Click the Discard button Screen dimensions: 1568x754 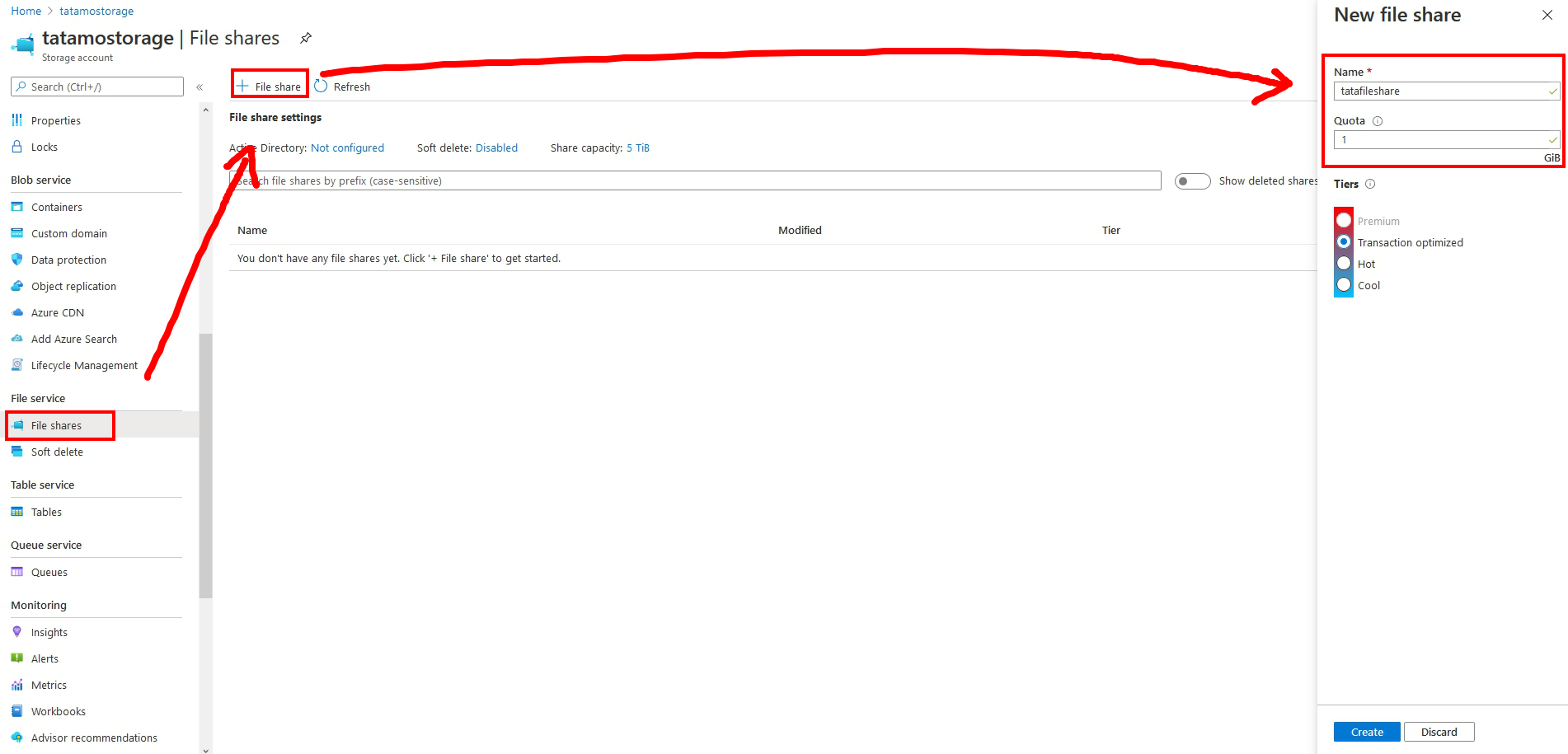(1439, 732)
